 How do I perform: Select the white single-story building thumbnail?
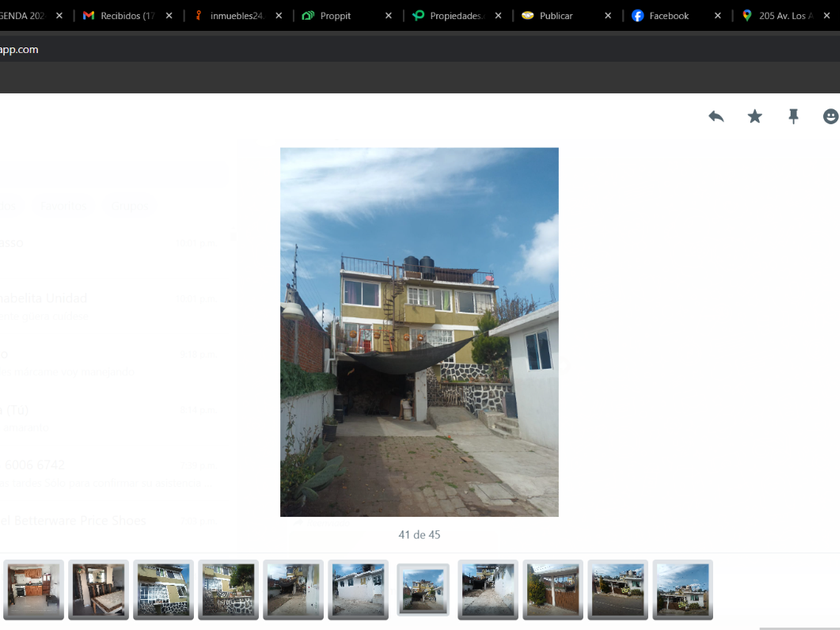358,589
